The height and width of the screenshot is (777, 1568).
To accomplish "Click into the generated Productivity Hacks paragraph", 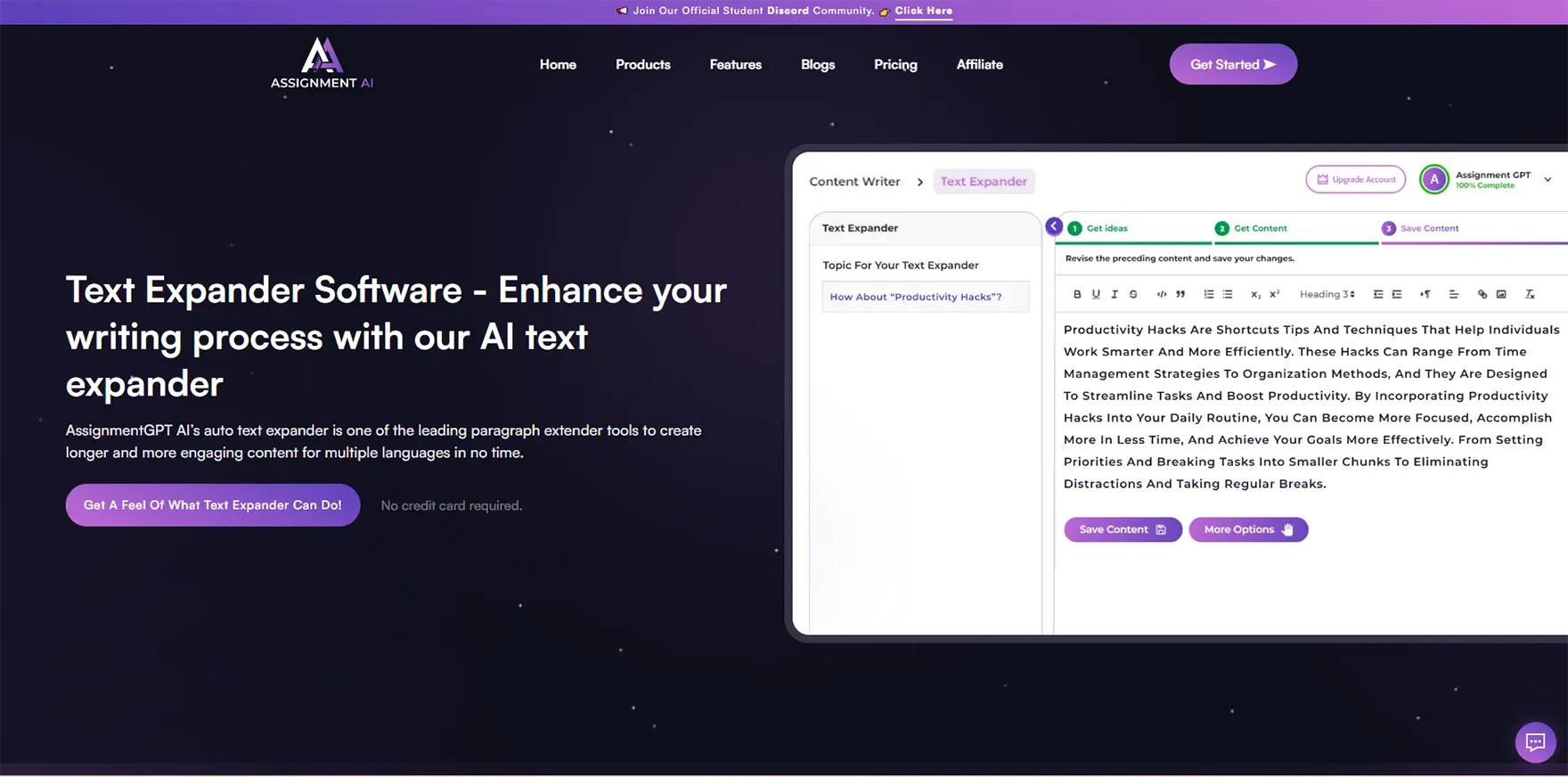I will pyautogui.click(x=1310, y=406).
